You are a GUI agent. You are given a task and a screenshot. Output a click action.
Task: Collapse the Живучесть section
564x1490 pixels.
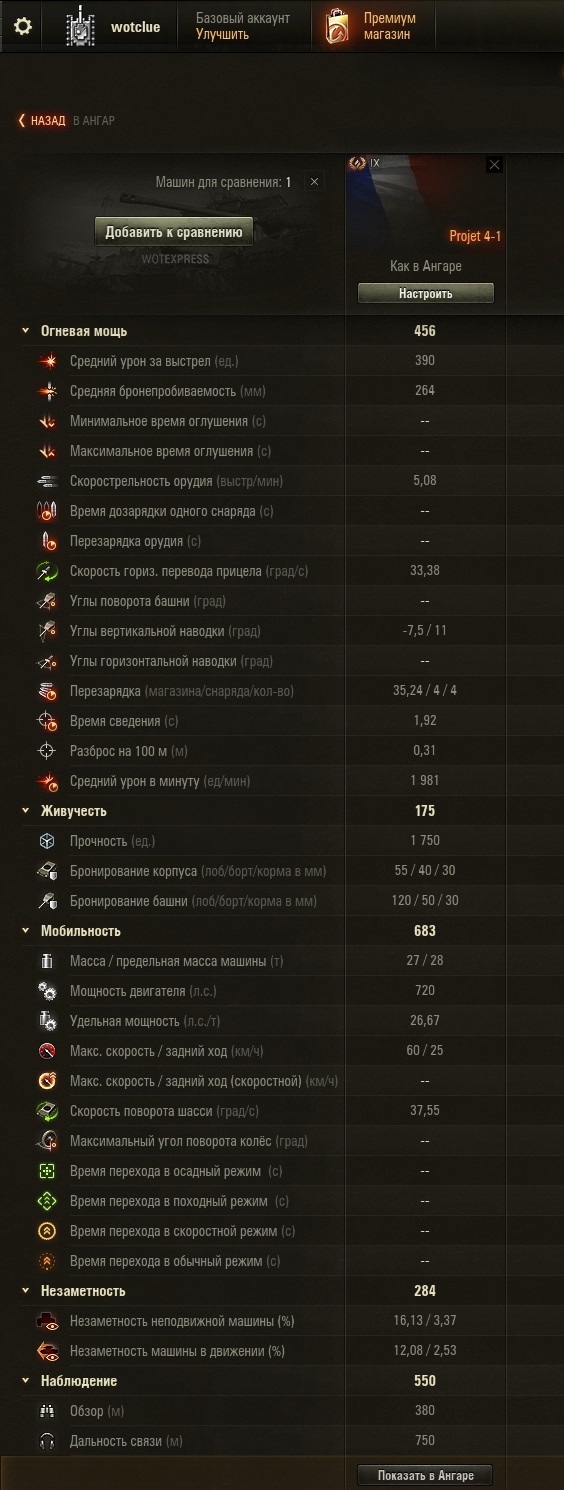pyautogui.click(x=25, y=811)
